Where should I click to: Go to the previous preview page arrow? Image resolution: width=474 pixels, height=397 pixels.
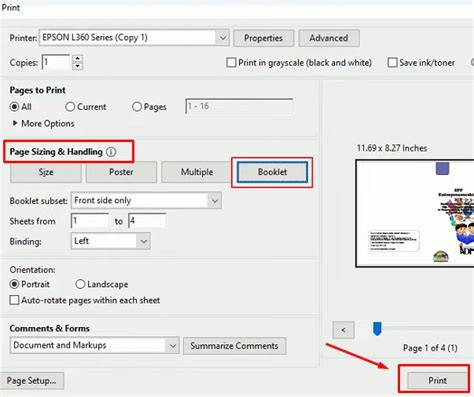point(343,330)
